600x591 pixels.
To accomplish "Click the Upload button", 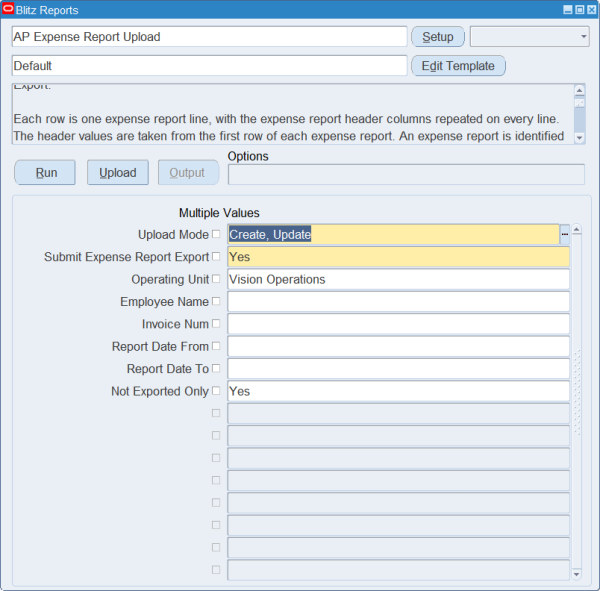I will [x=118, y=173].
